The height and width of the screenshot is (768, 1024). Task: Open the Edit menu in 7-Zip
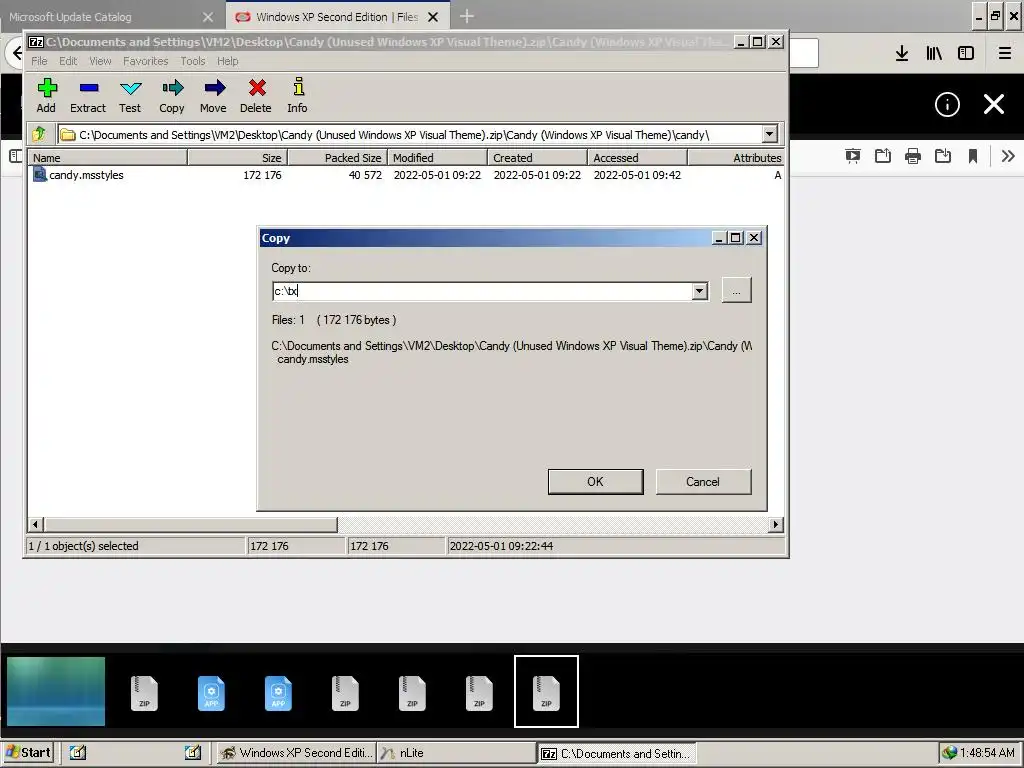tap(68, 61)
